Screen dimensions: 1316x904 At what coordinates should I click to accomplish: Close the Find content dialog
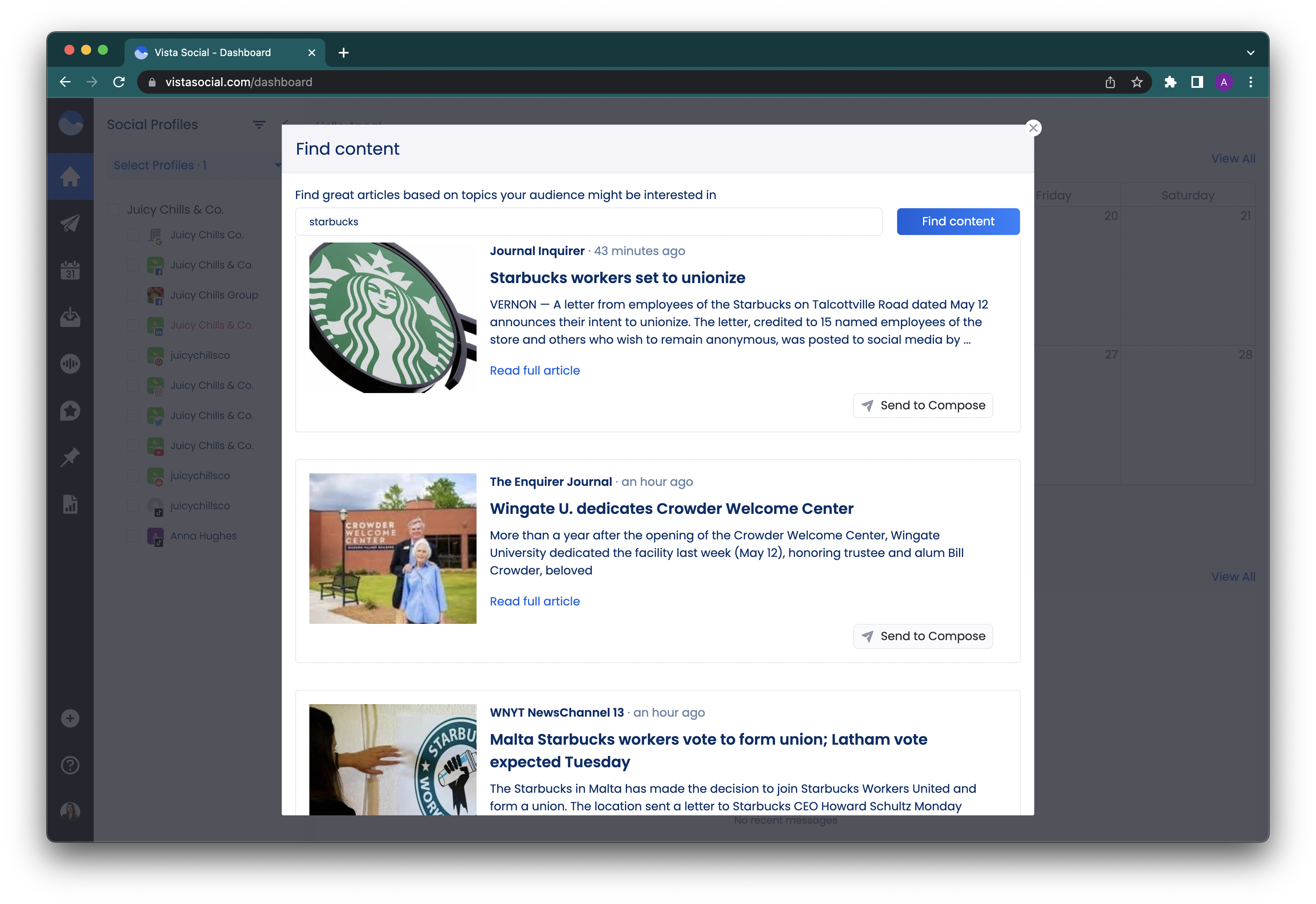(1033, 128)
